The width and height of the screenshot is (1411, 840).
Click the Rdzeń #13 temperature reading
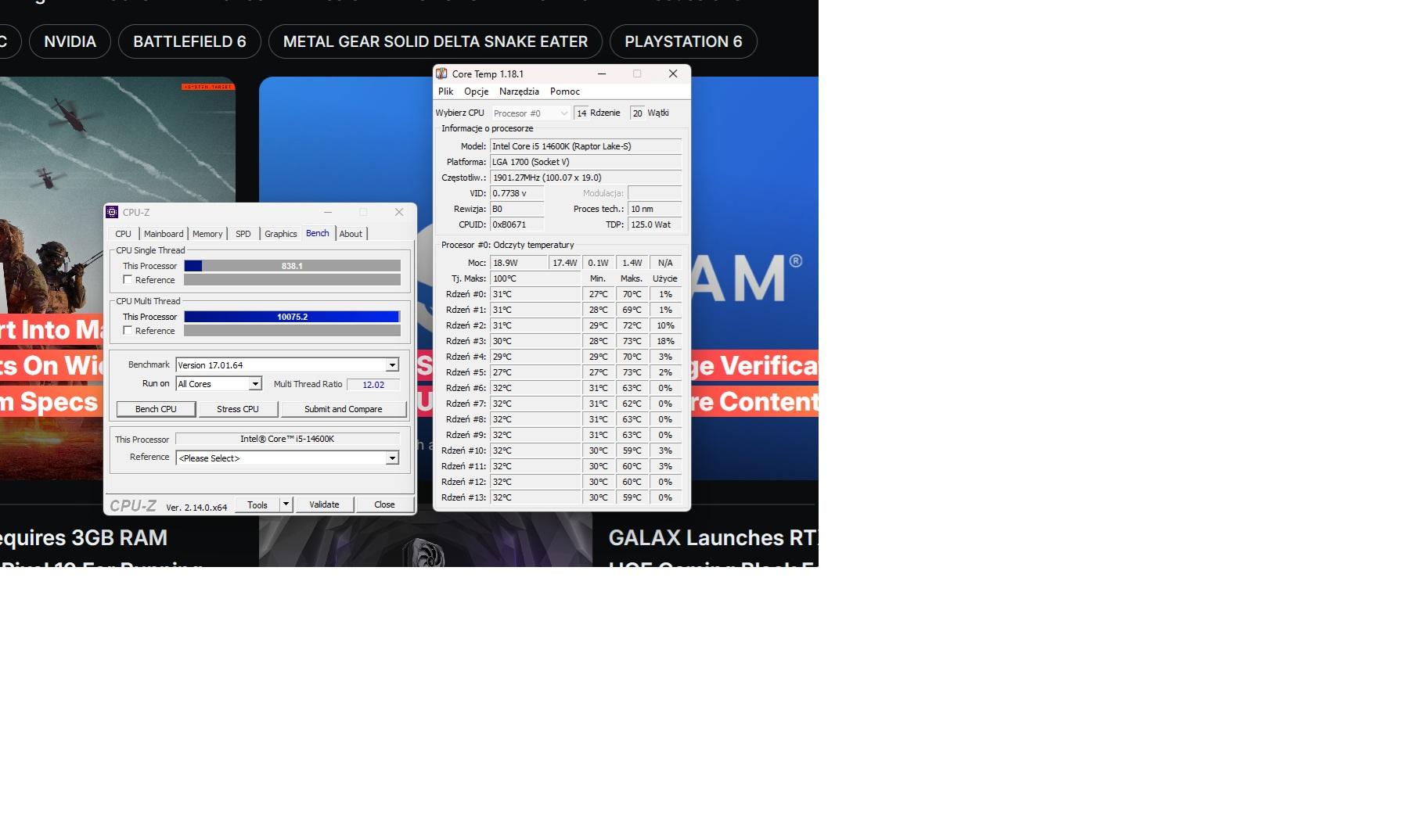535,497
